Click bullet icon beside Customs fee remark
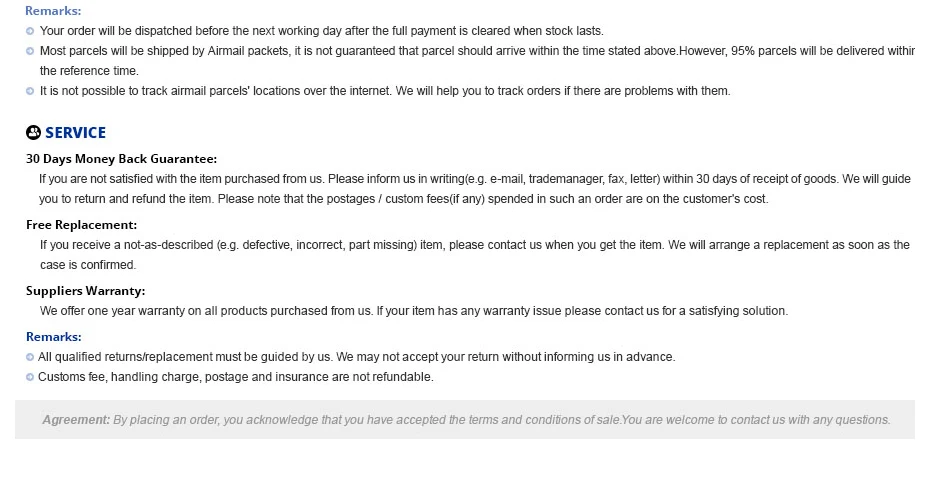Viewport: 948px width, 482px height. (30, 377)
